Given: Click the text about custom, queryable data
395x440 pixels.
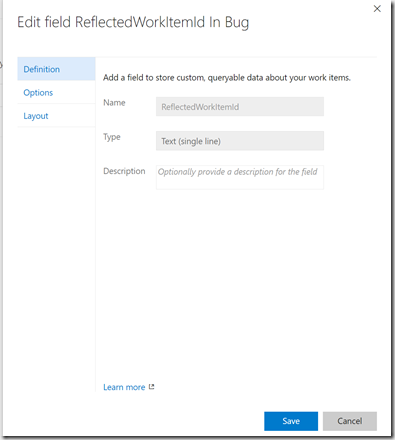Looking at the screenshot, I should tap(227, 78).
